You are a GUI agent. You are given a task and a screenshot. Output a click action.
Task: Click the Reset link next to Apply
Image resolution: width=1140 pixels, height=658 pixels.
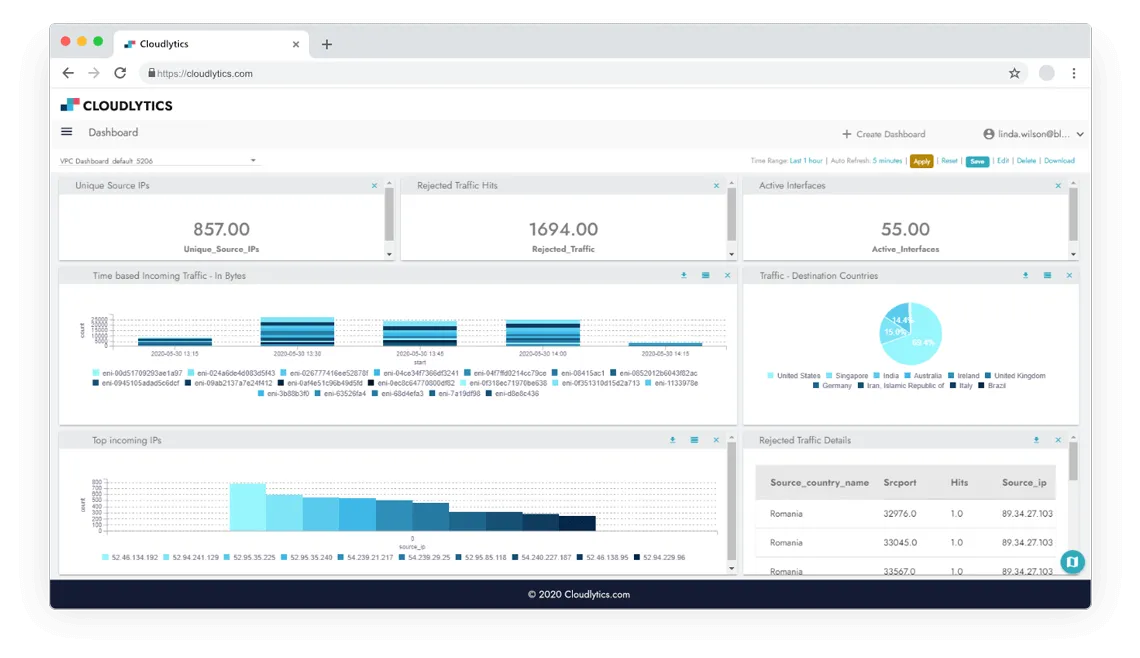click(x=948, y=160)
